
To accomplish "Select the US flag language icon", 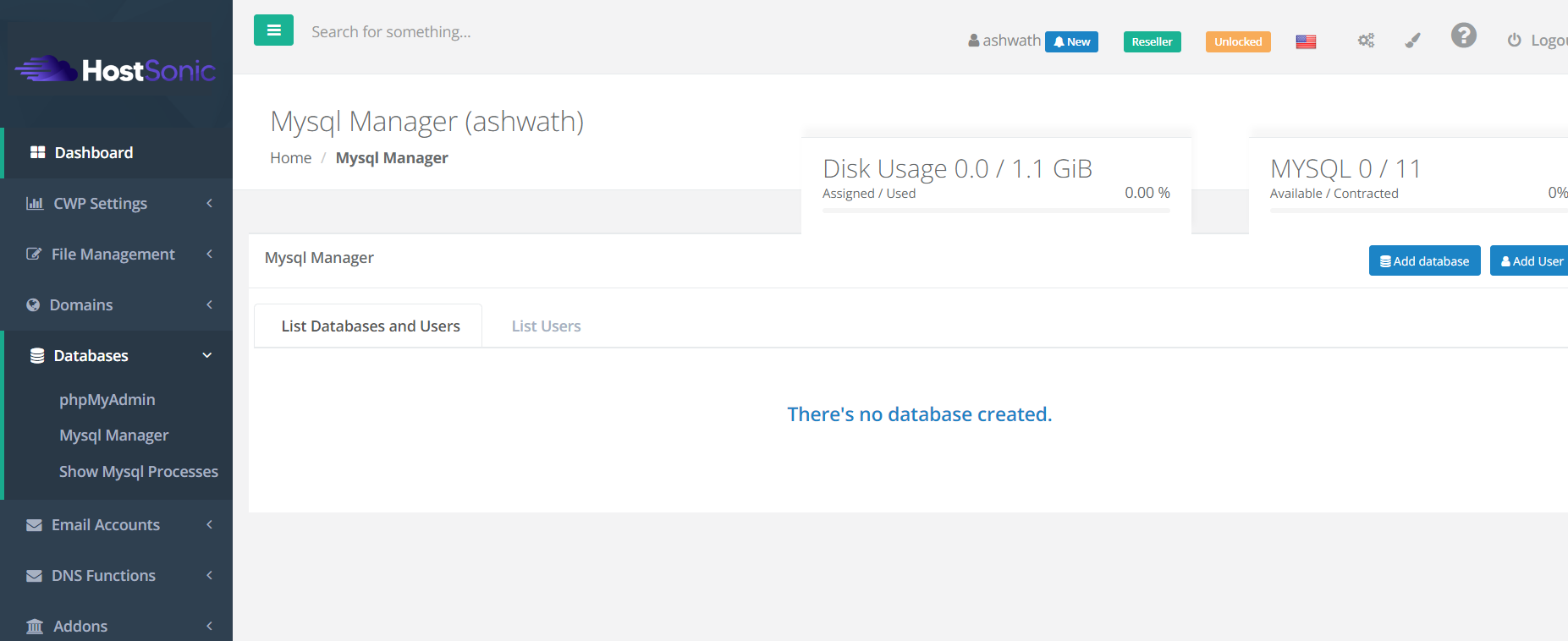I will pyautogui.click(x=1306, y=41).
